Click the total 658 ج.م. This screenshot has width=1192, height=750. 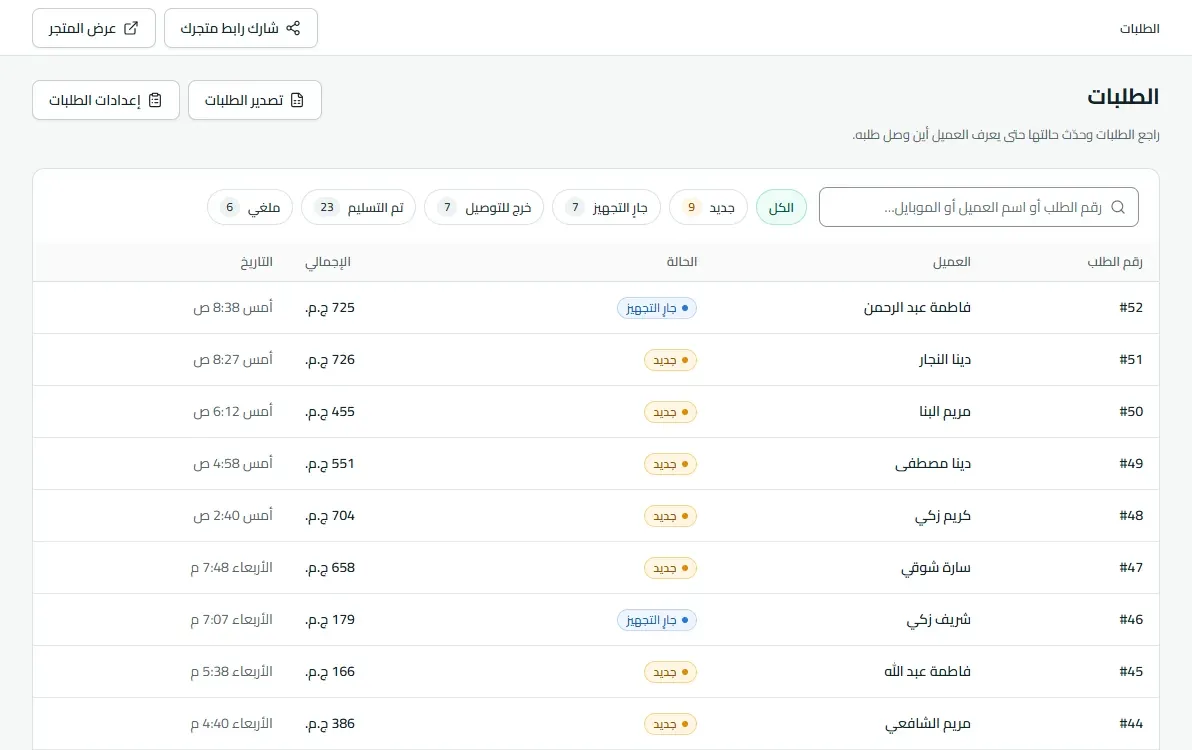click(x=330, y=568)
